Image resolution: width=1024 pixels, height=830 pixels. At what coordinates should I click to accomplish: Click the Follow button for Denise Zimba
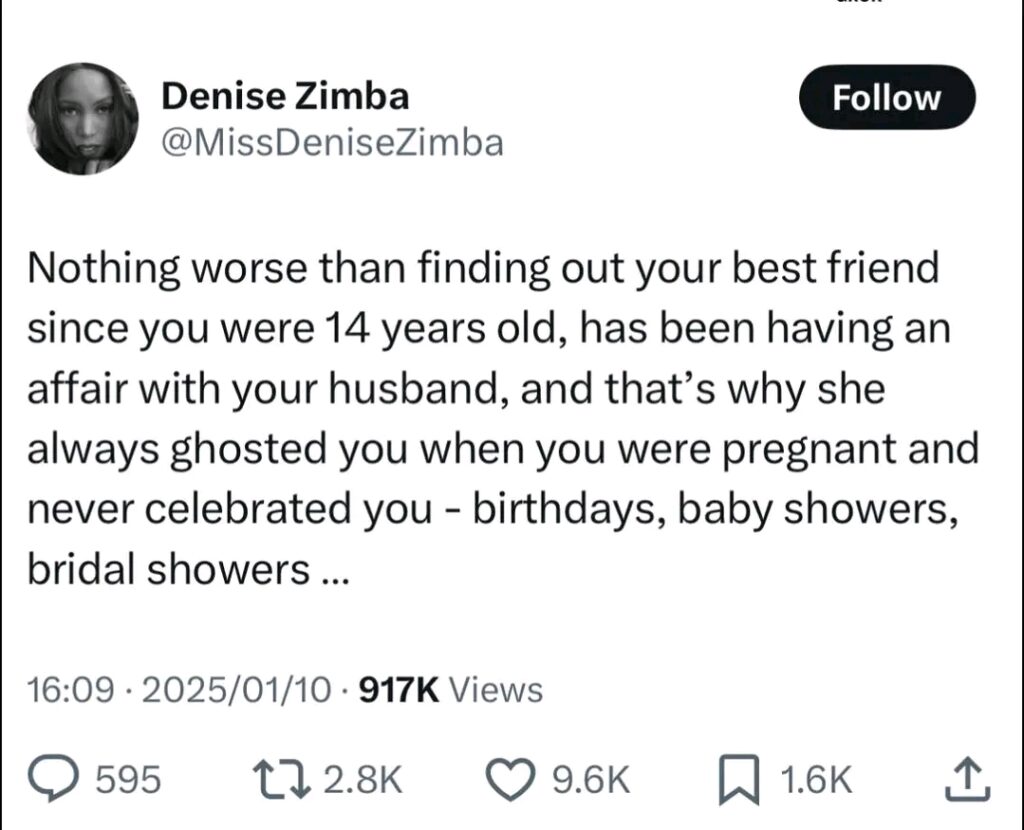click(x=888, y=97)
